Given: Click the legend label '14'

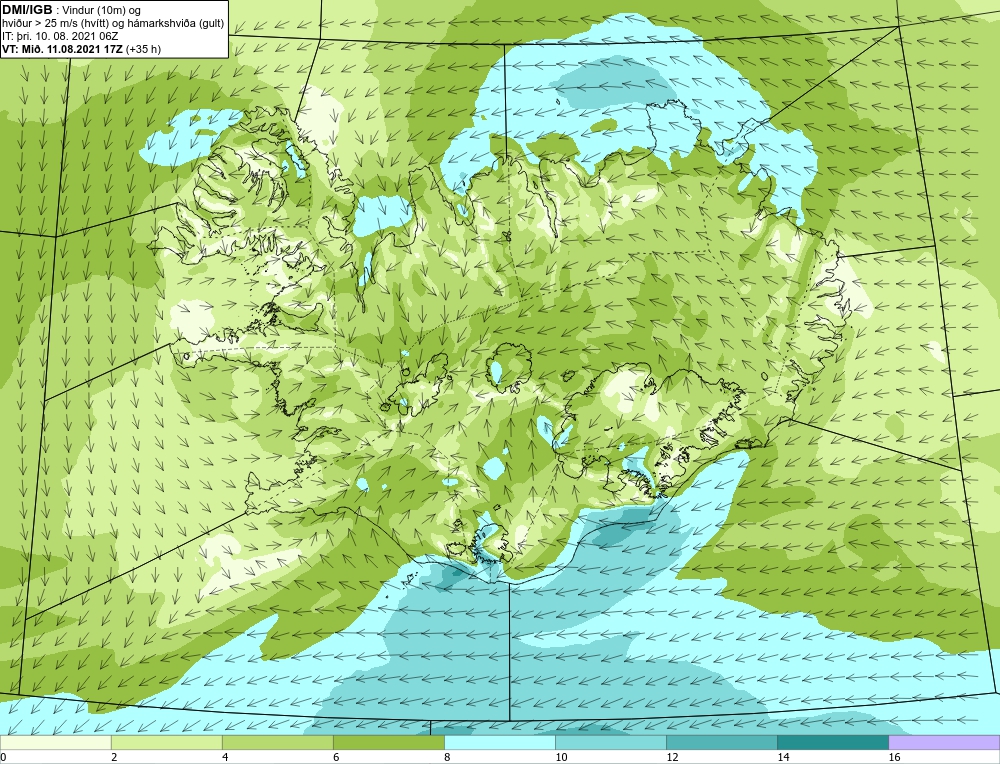Looking at the screenshot, I should 783,758.
